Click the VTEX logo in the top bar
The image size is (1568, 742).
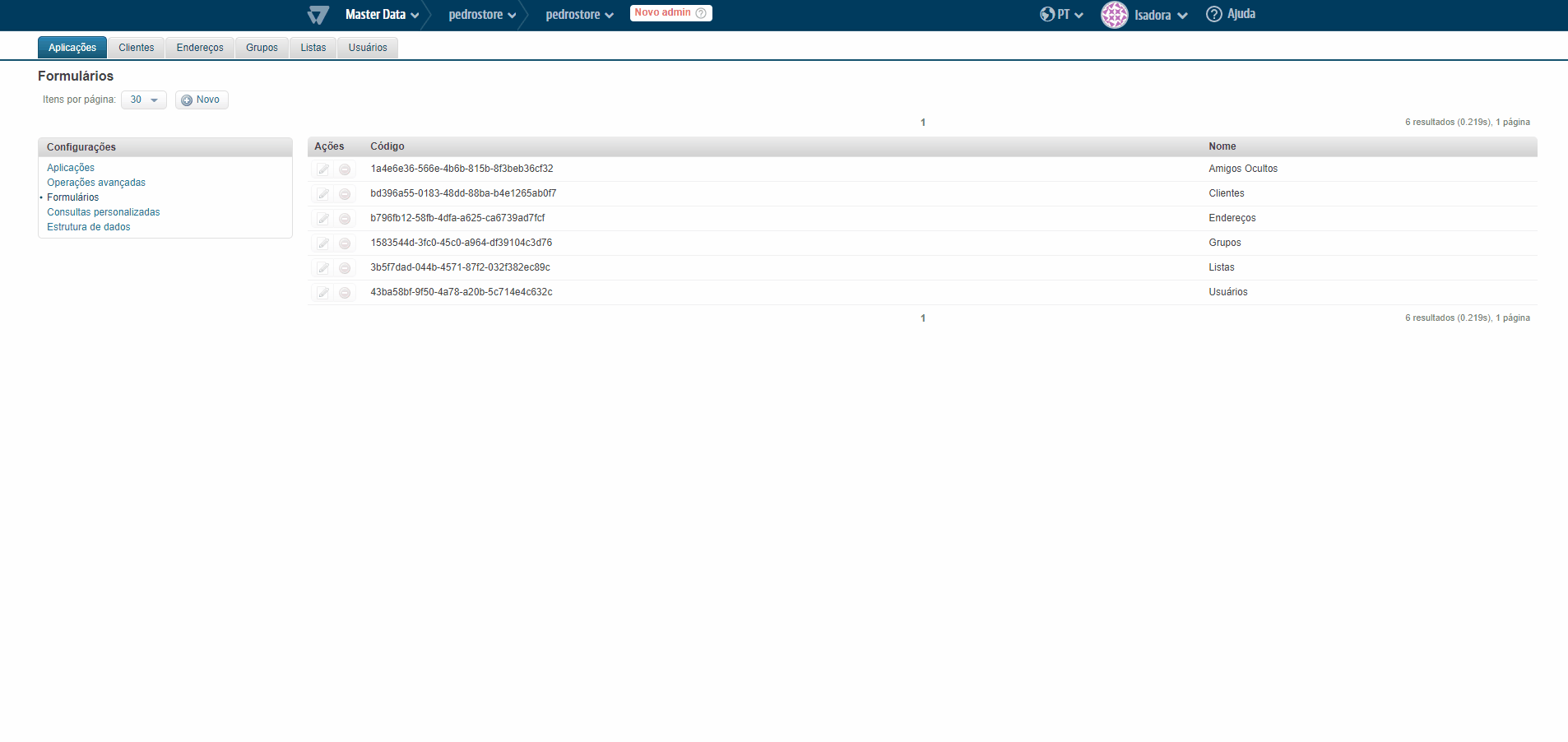point(317,14)
